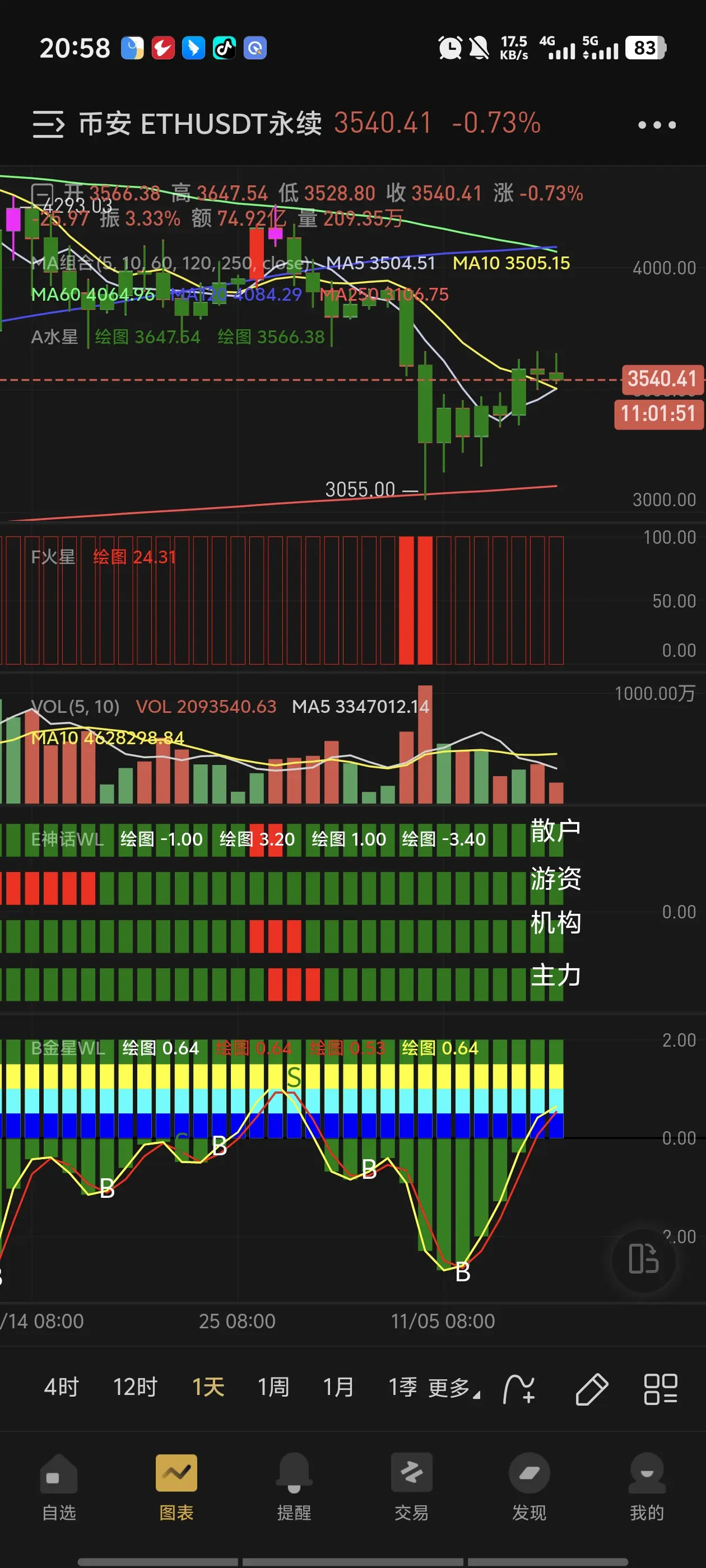
Task: Open the 图表 chart tab
Action: [176, 1487]
